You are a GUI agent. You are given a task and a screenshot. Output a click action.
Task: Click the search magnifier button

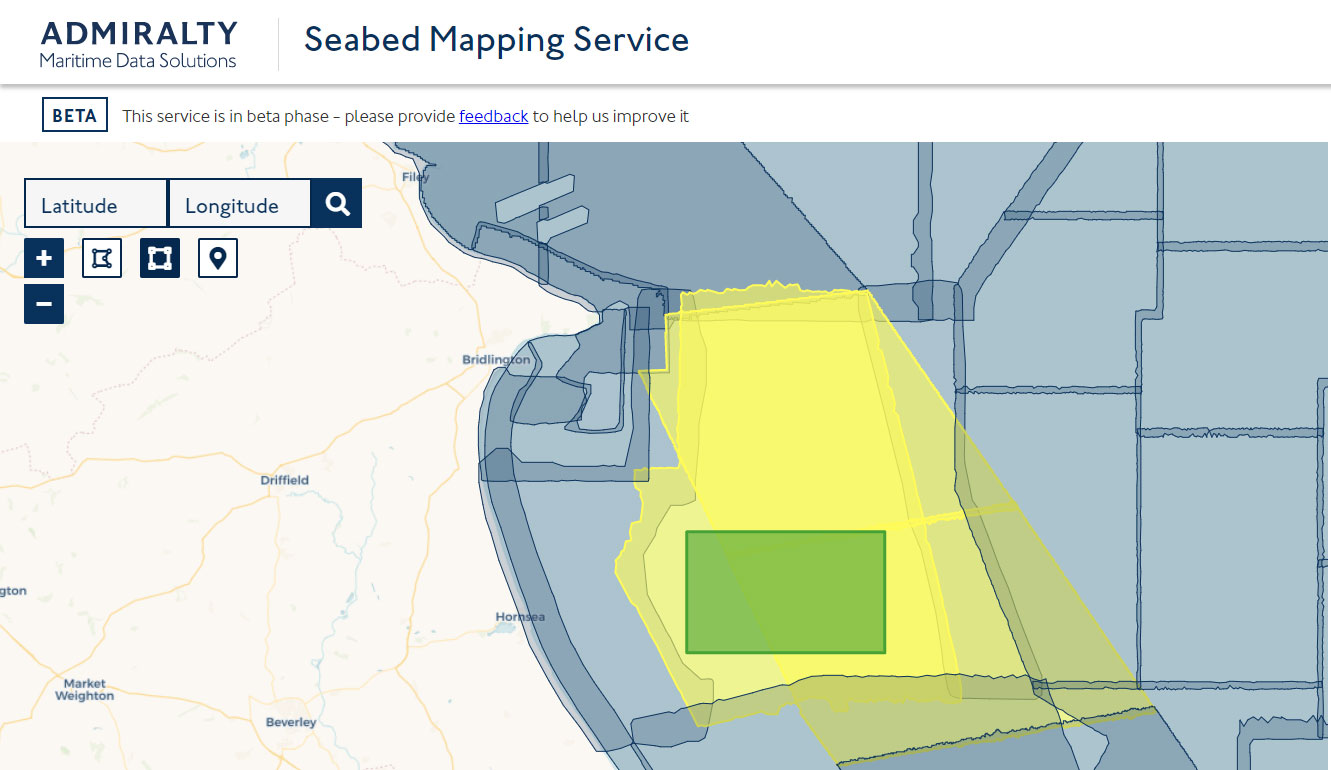tap(336, 202)
